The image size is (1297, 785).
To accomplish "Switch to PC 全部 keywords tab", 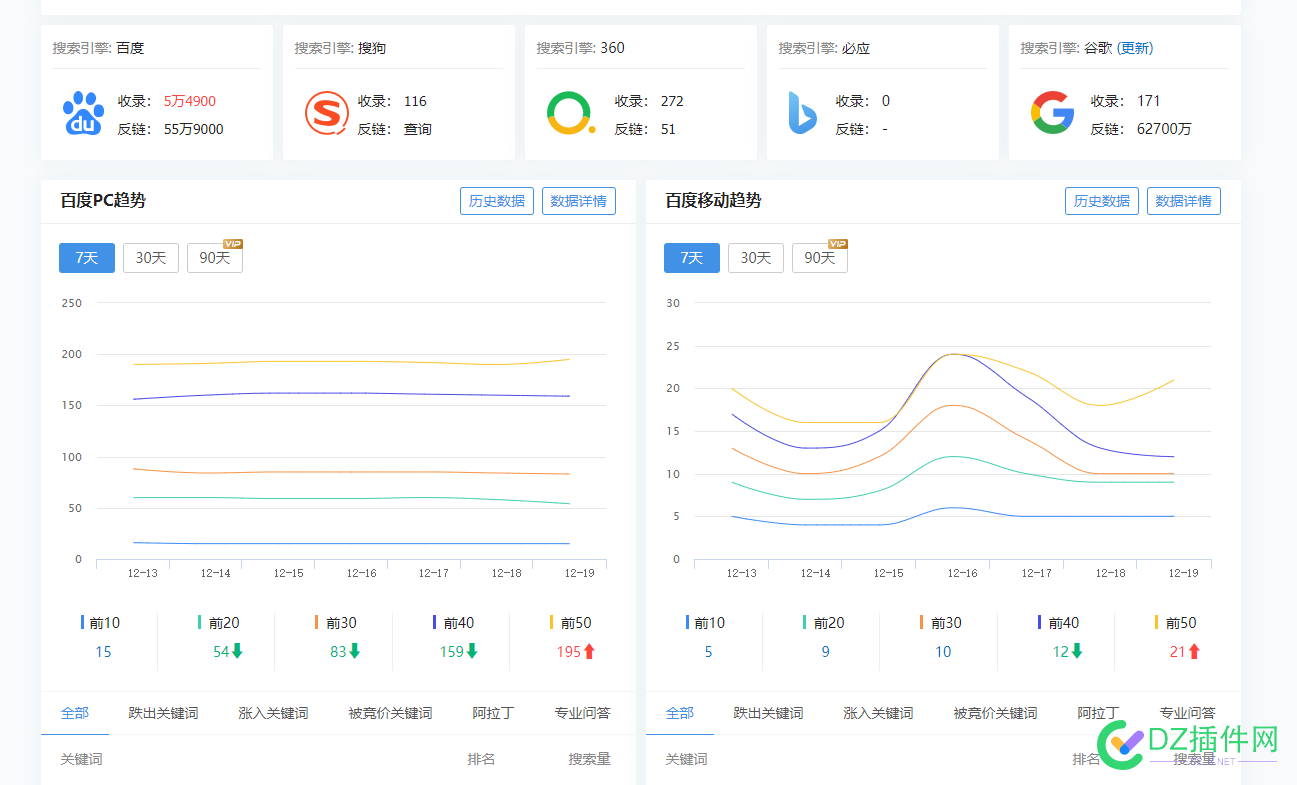I will (x=75, y=713).
